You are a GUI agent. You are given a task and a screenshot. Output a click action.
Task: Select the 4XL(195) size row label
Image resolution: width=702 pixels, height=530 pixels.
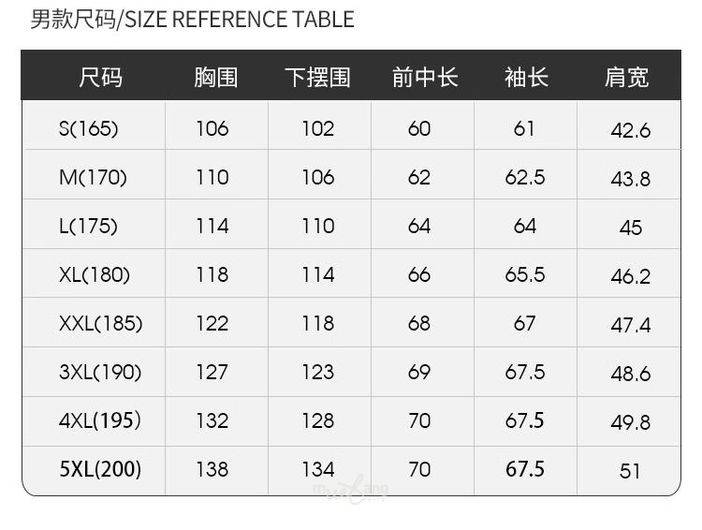(100, 420)
